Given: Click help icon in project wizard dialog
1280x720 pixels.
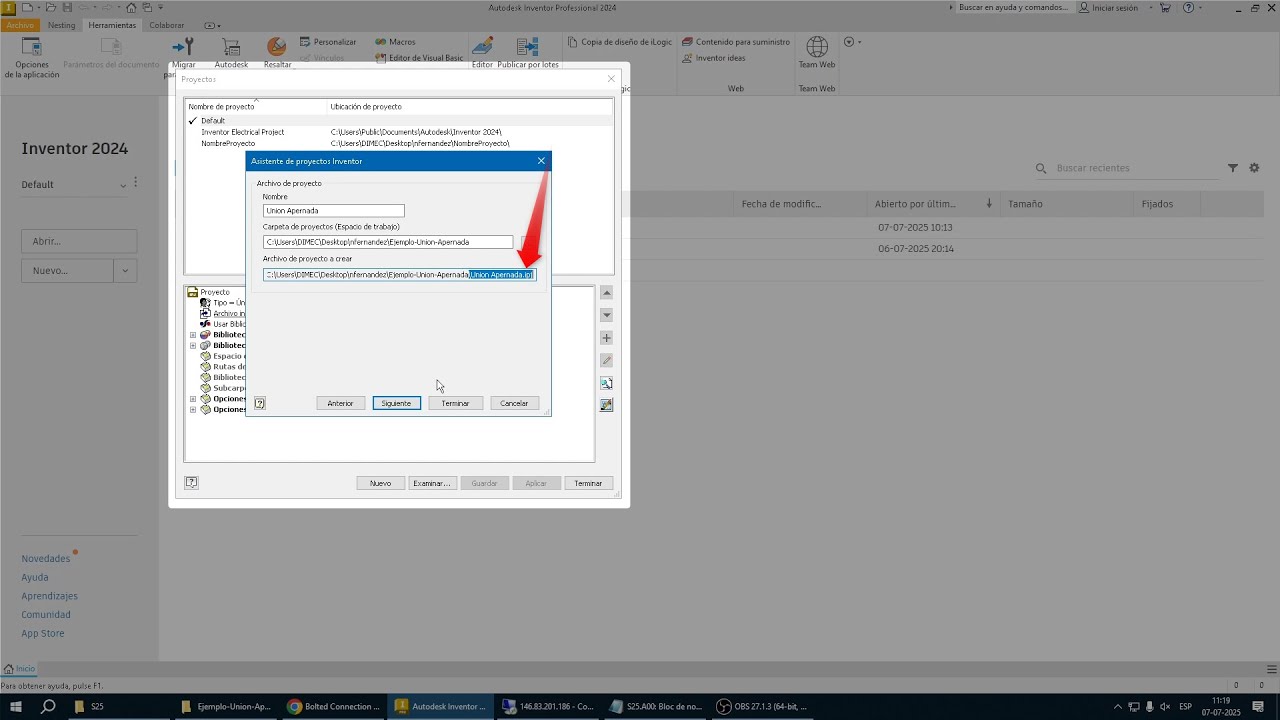Looking at the screenshot, I should (x=259, y=403).
